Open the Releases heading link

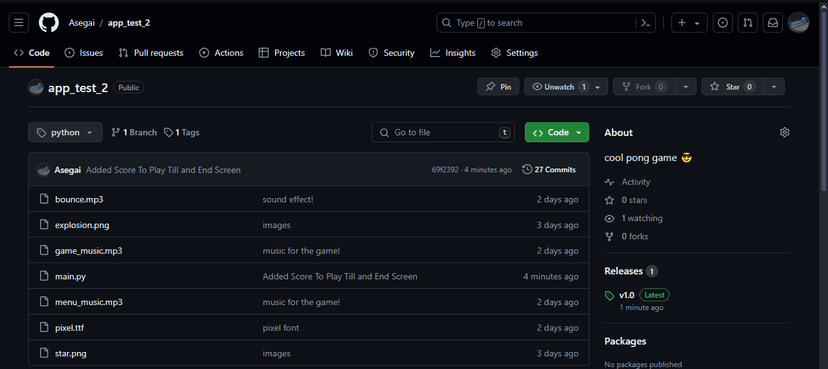[631, 271]
